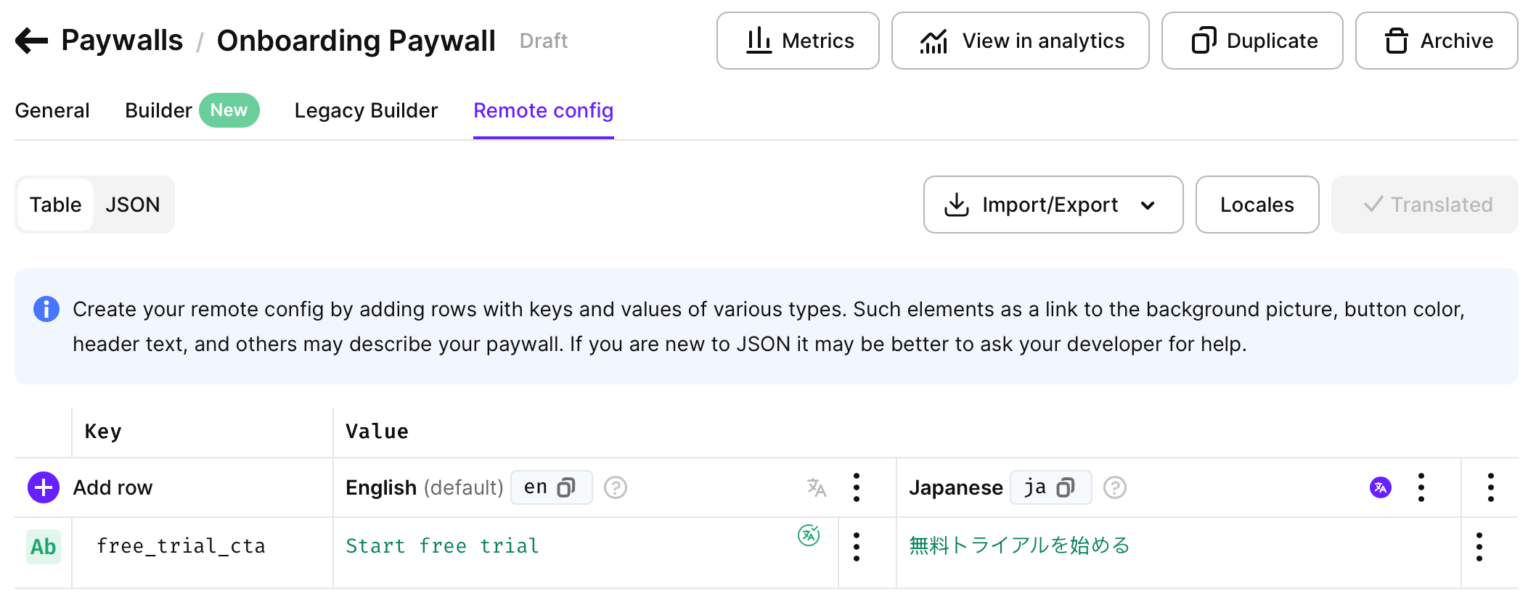1536x602 pixels.
Task: Click help icon next to English locale
Action: 616,488
